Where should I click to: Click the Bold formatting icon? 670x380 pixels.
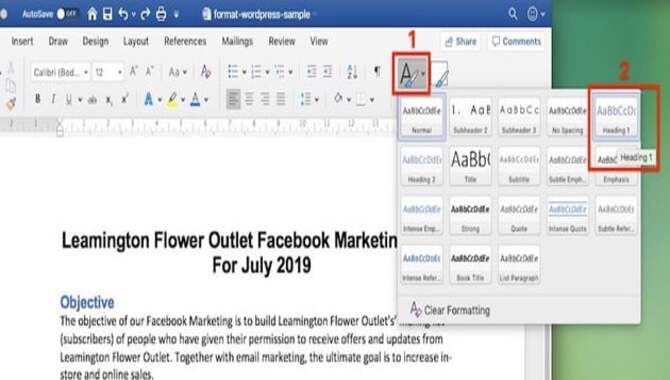coord(38,99)
